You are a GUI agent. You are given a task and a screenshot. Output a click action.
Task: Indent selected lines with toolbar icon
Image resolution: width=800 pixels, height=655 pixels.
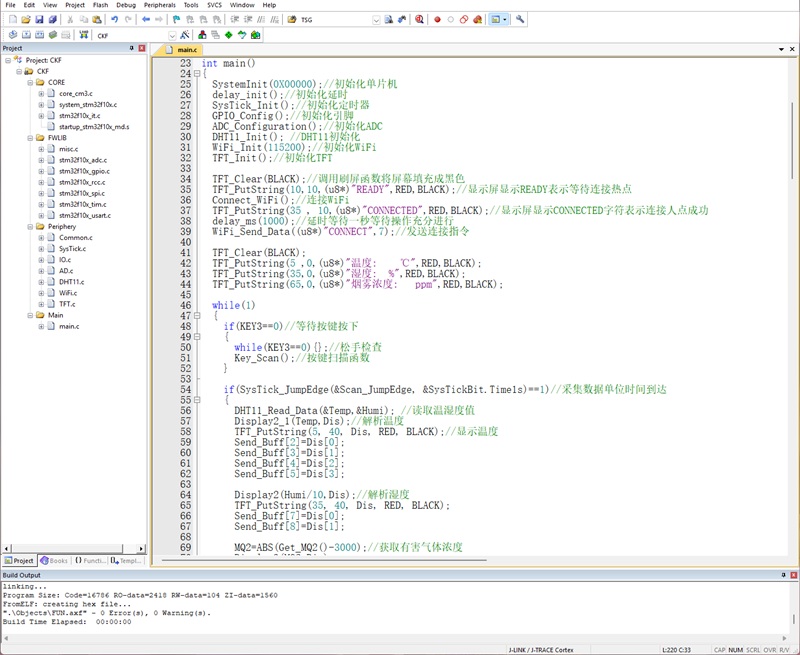coord(235,19)
